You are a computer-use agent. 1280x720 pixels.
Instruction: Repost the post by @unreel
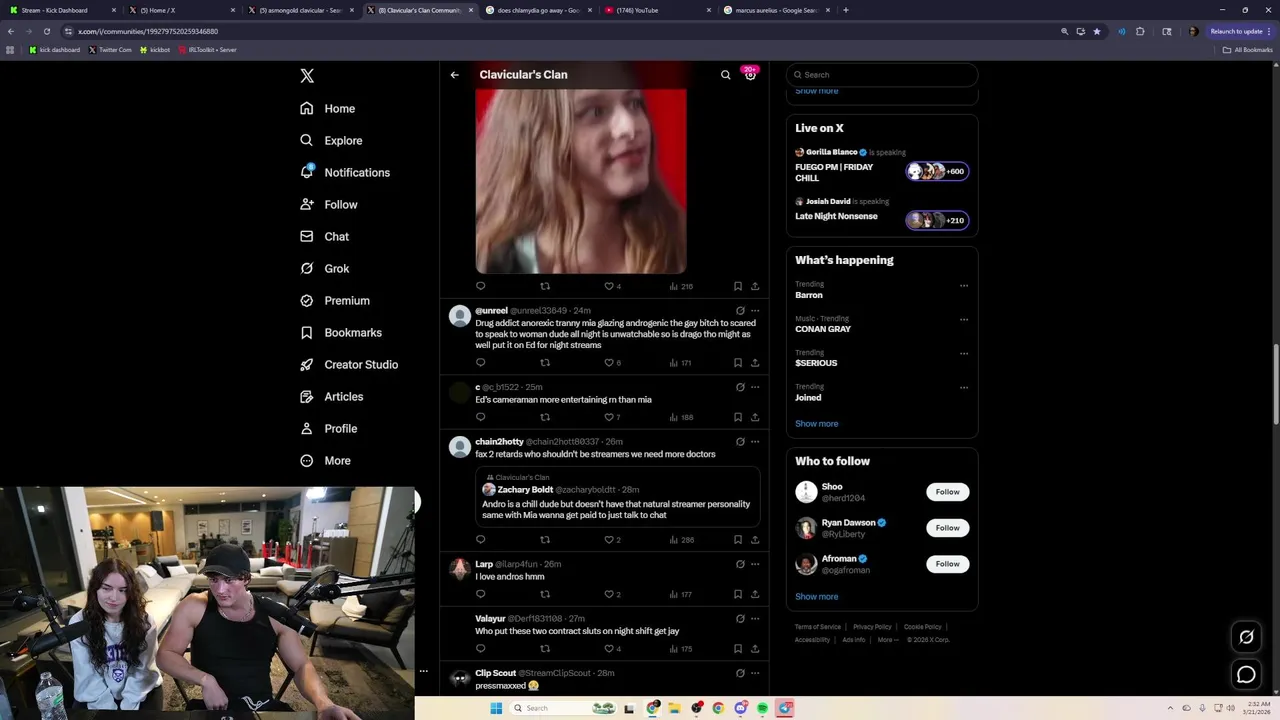tap(545, 363)
